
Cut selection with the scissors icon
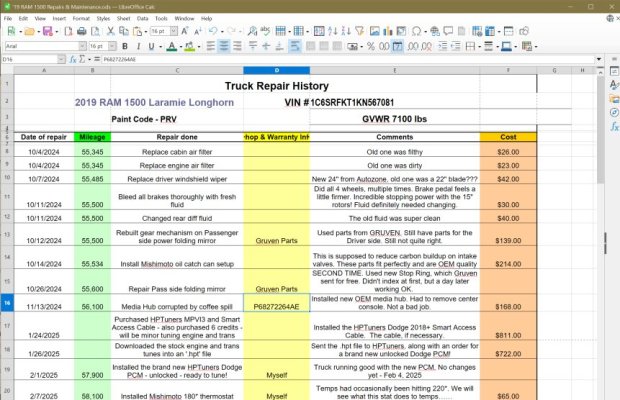click(x=111, y=31)
